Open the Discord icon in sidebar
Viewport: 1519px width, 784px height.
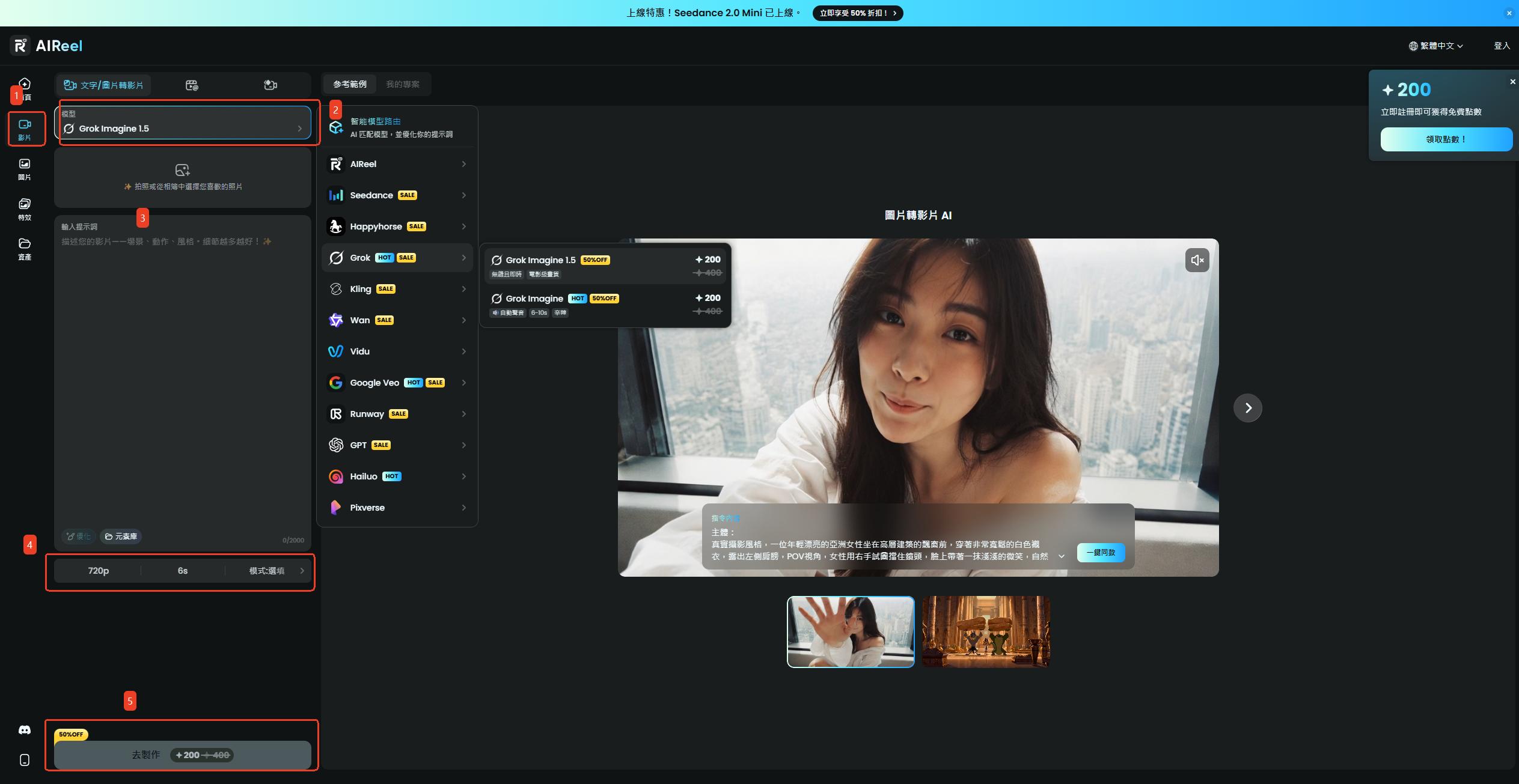click(x=25, y=730)
